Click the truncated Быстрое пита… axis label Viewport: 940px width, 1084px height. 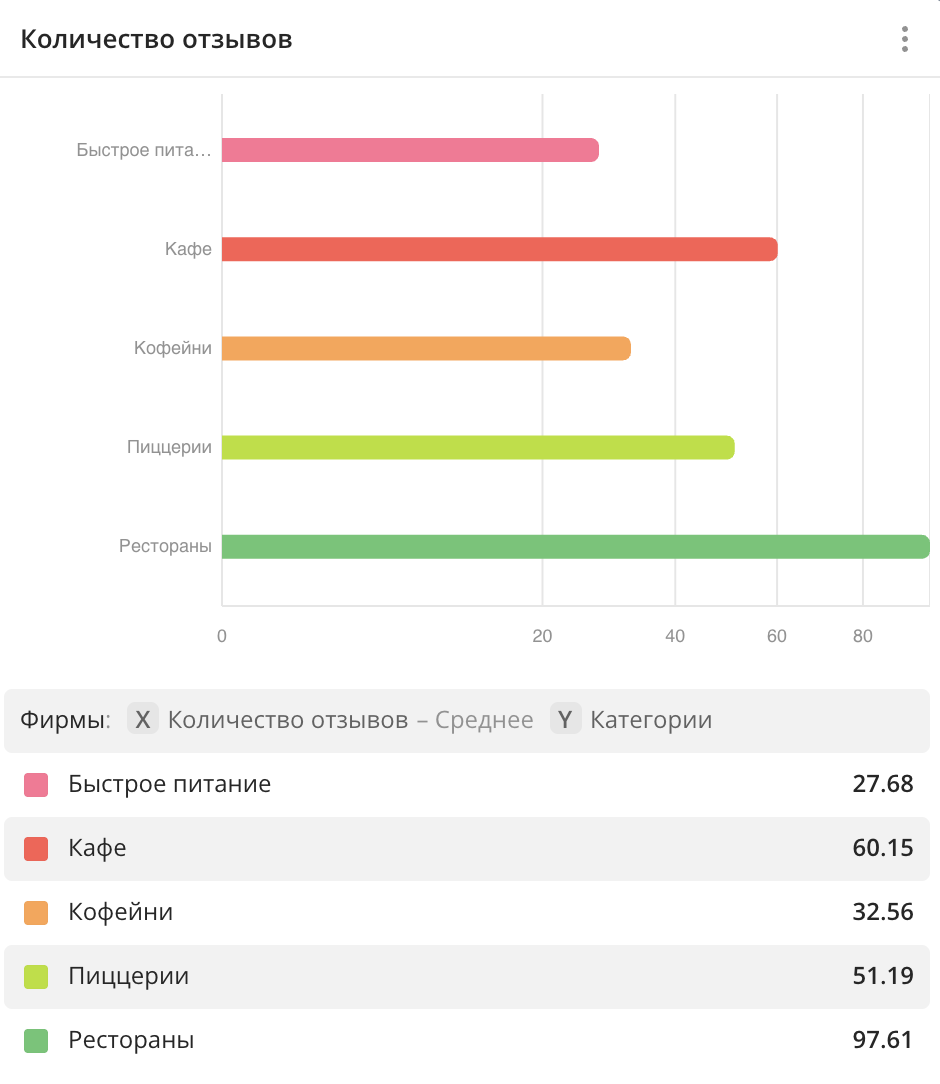coord(144,151)
